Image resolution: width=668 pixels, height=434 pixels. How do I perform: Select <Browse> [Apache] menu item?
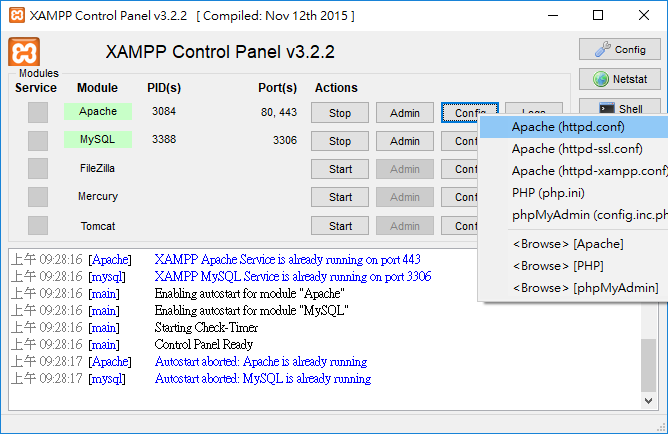tap(567, 244)
